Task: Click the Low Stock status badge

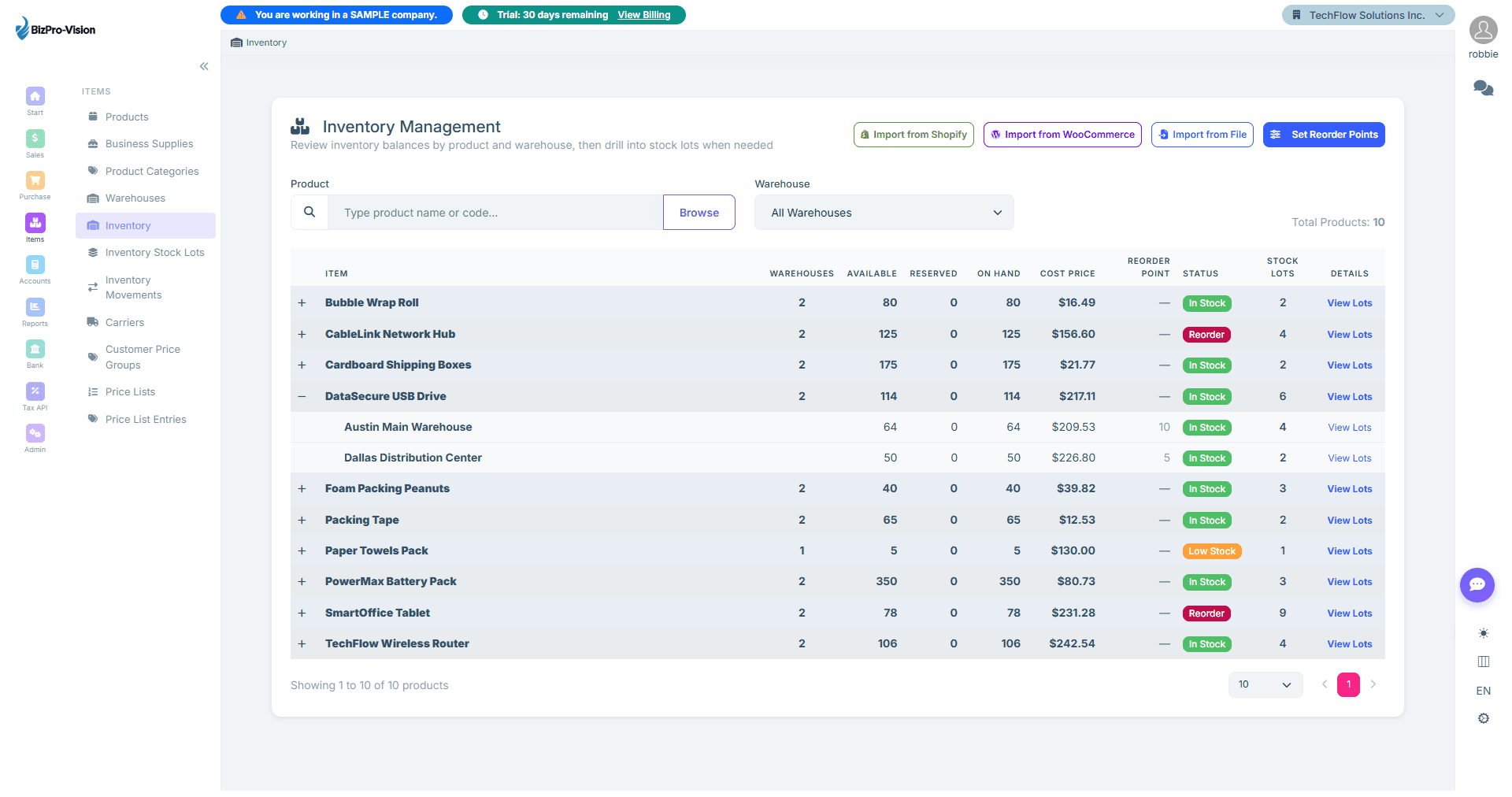Action: click(x=1212, y=551)
